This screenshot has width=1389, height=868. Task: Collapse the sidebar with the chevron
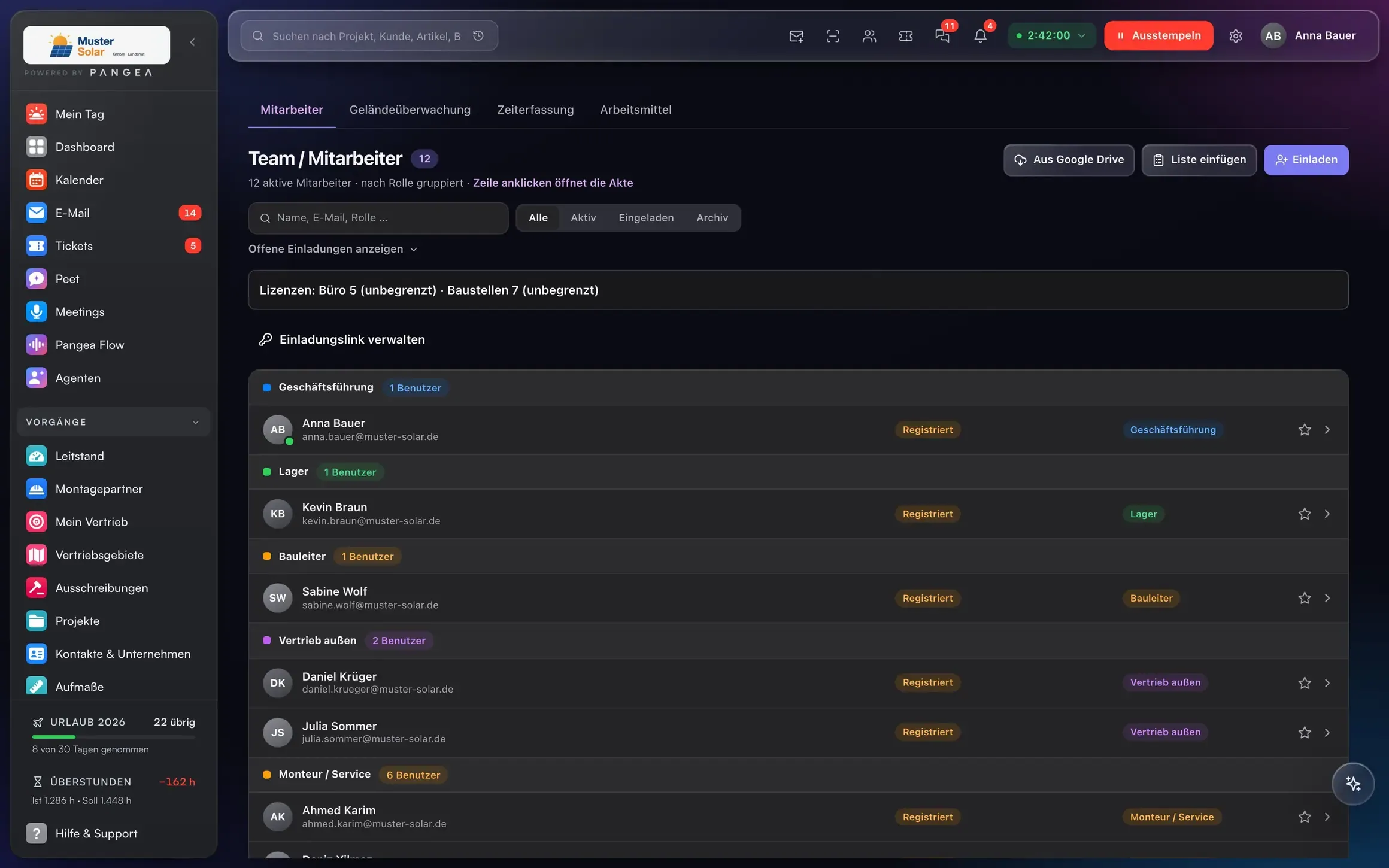(x=192, y=42)
